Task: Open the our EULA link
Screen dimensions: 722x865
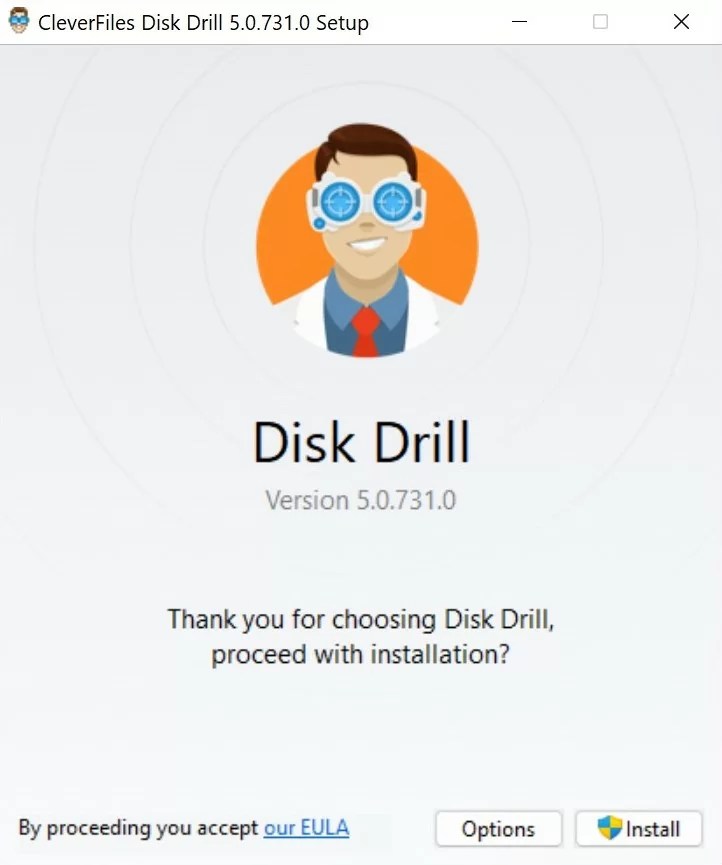Action: pyautogui.click(x=306, y=828)
